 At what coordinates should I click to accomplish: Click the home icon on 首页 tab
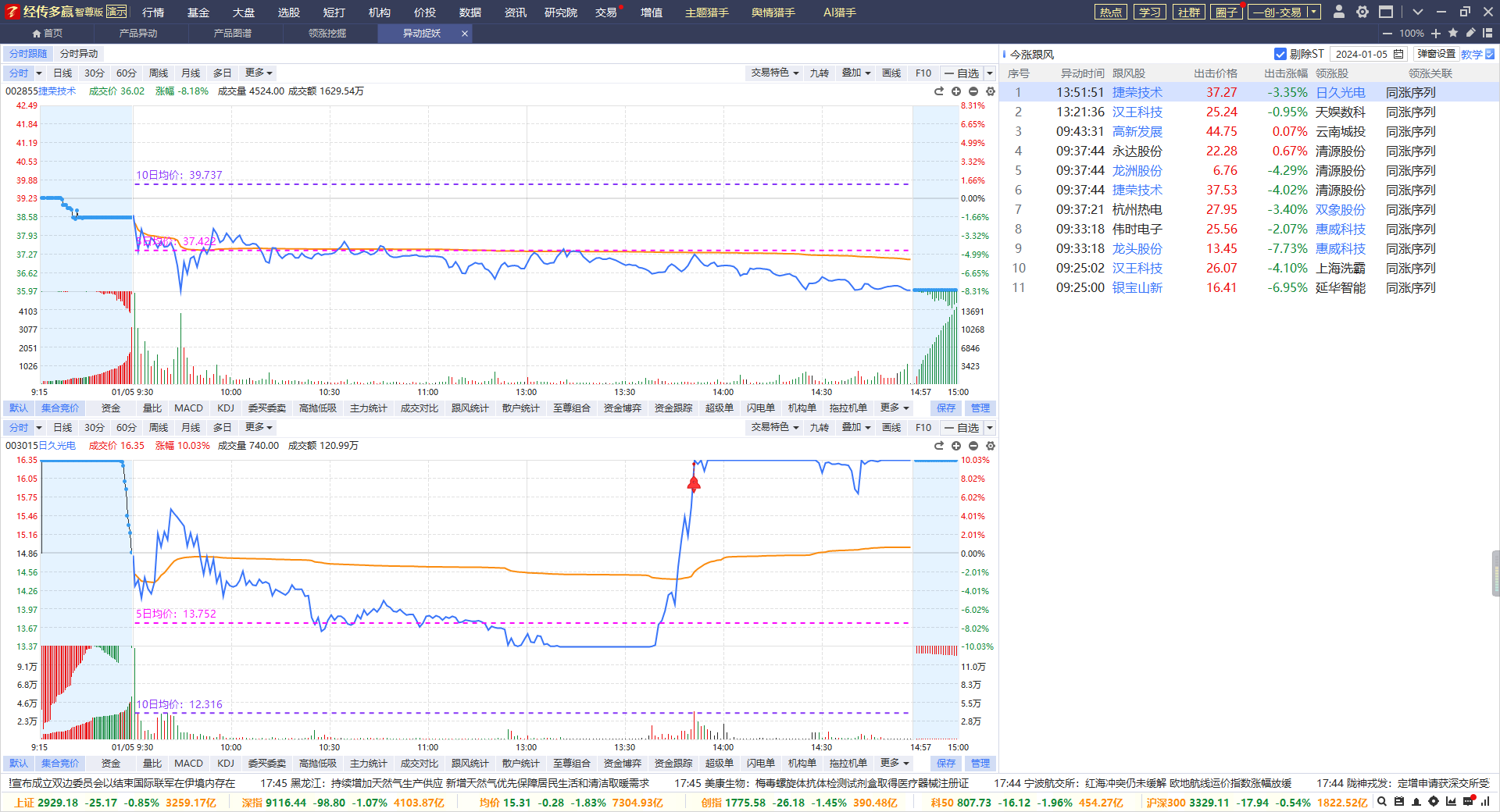(x=37, y=34)
